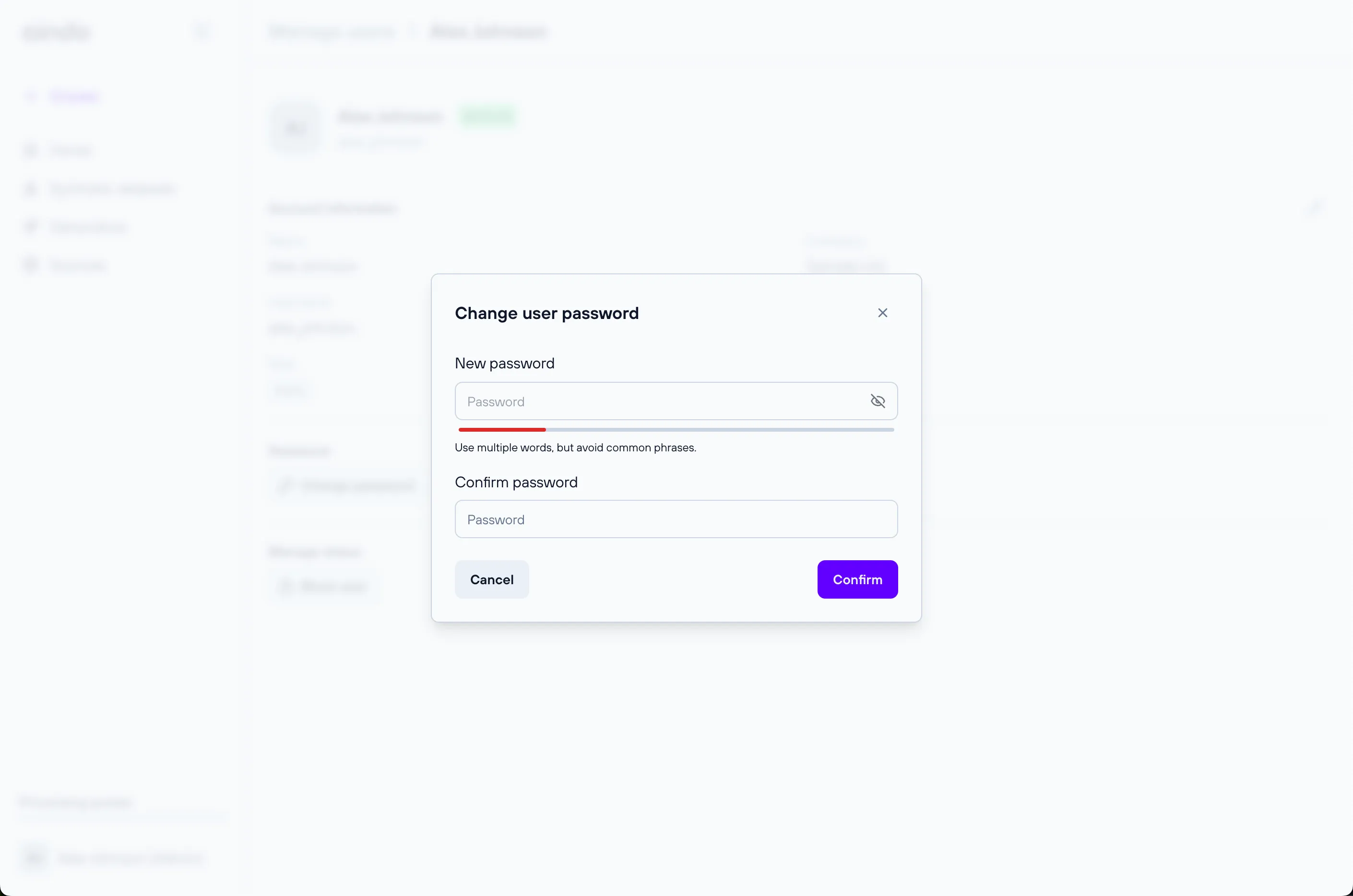
Task: Collapse sidebar using the top sidebar icon
Action: click(x=202, y=32)
